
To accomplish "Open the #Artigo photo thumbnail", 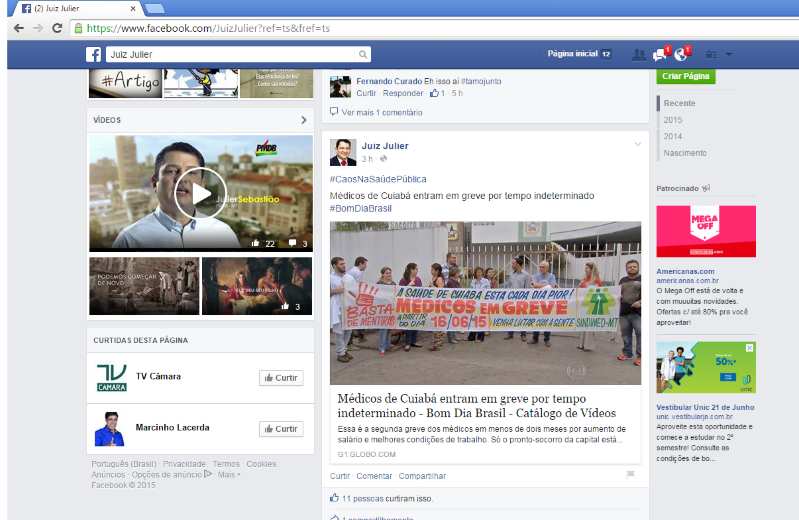I will point(125,83).
